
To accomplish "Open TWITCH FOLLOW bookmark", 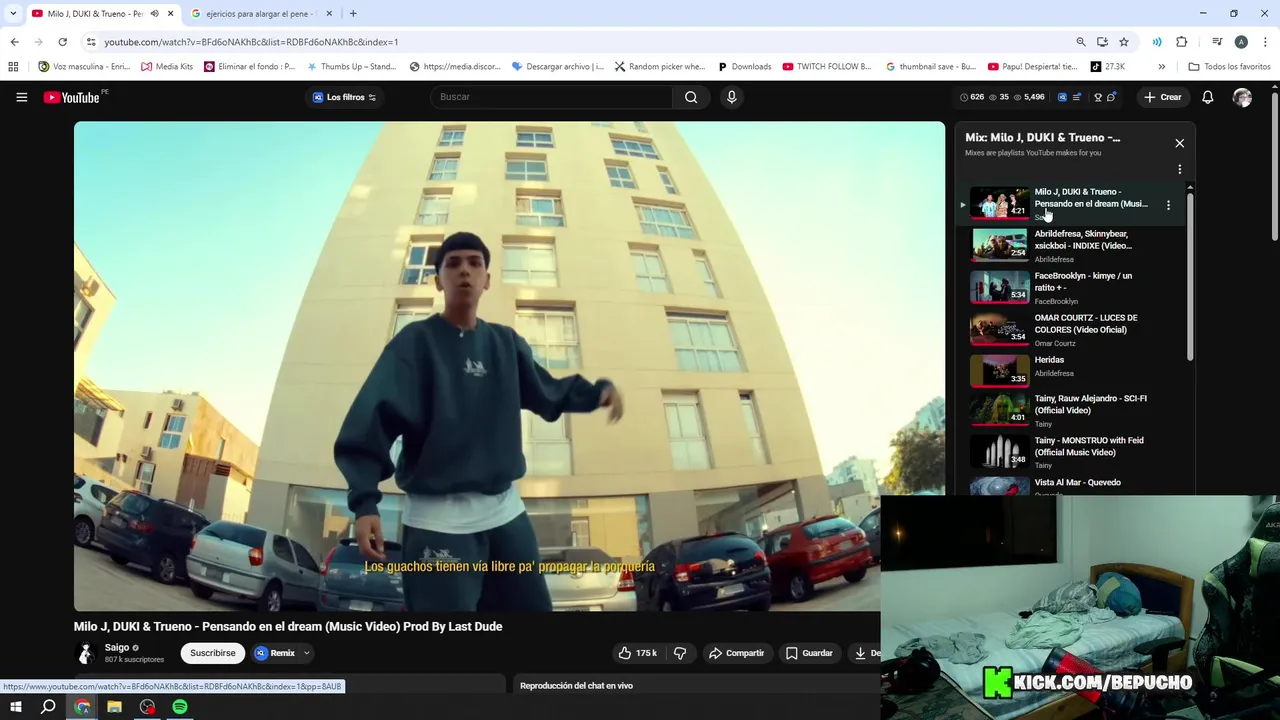I will [827, 67].
